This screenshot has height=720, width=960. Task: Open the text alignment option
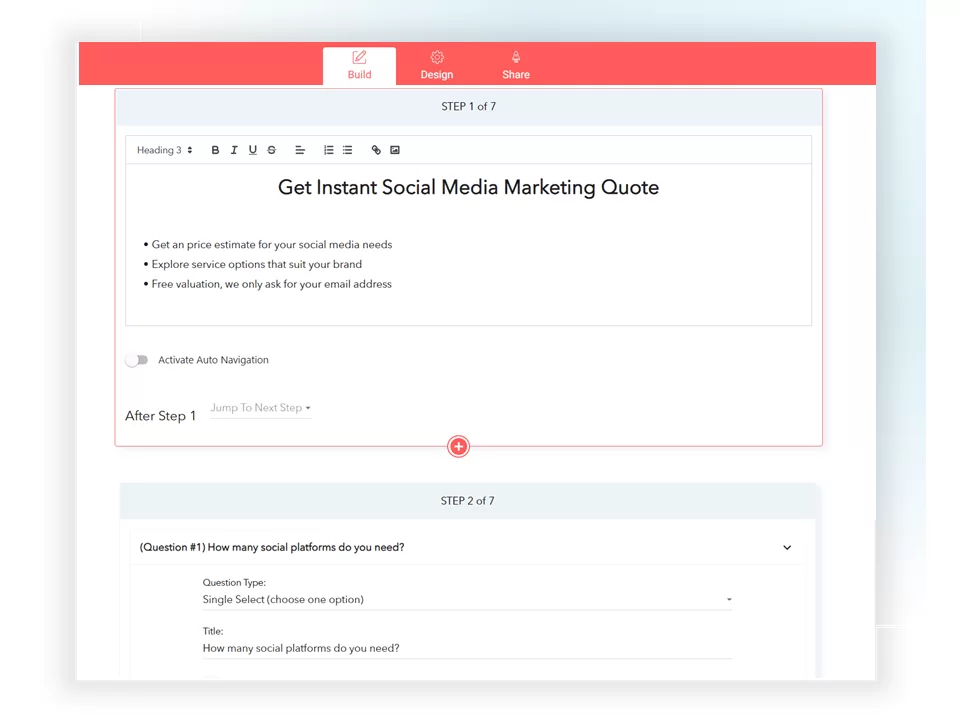click(x=299, y=150)
